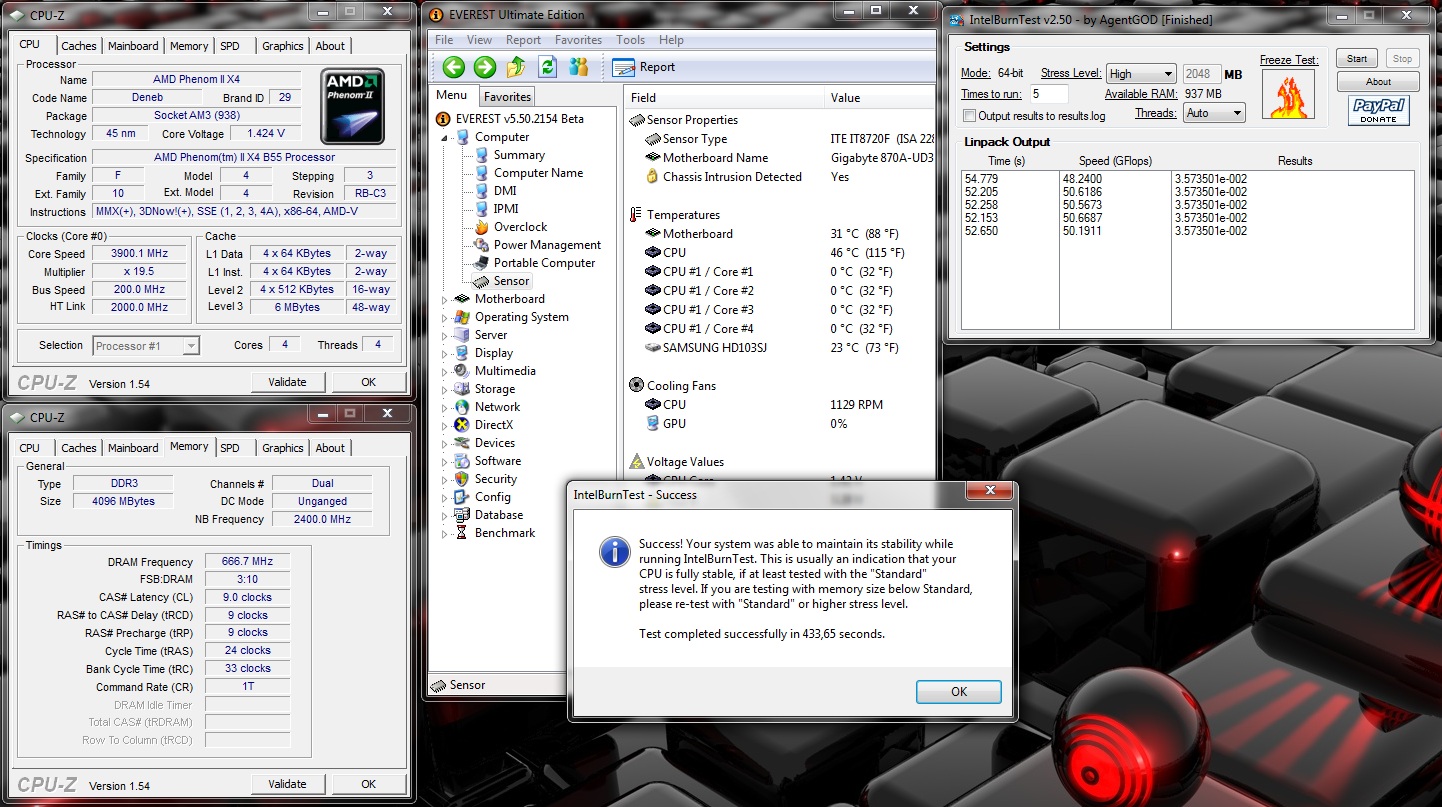This screenshot has width=1442, height=807.
Task: Click the Refresh icon in EVEREST toolbar
Action: [x=547, y=67]
